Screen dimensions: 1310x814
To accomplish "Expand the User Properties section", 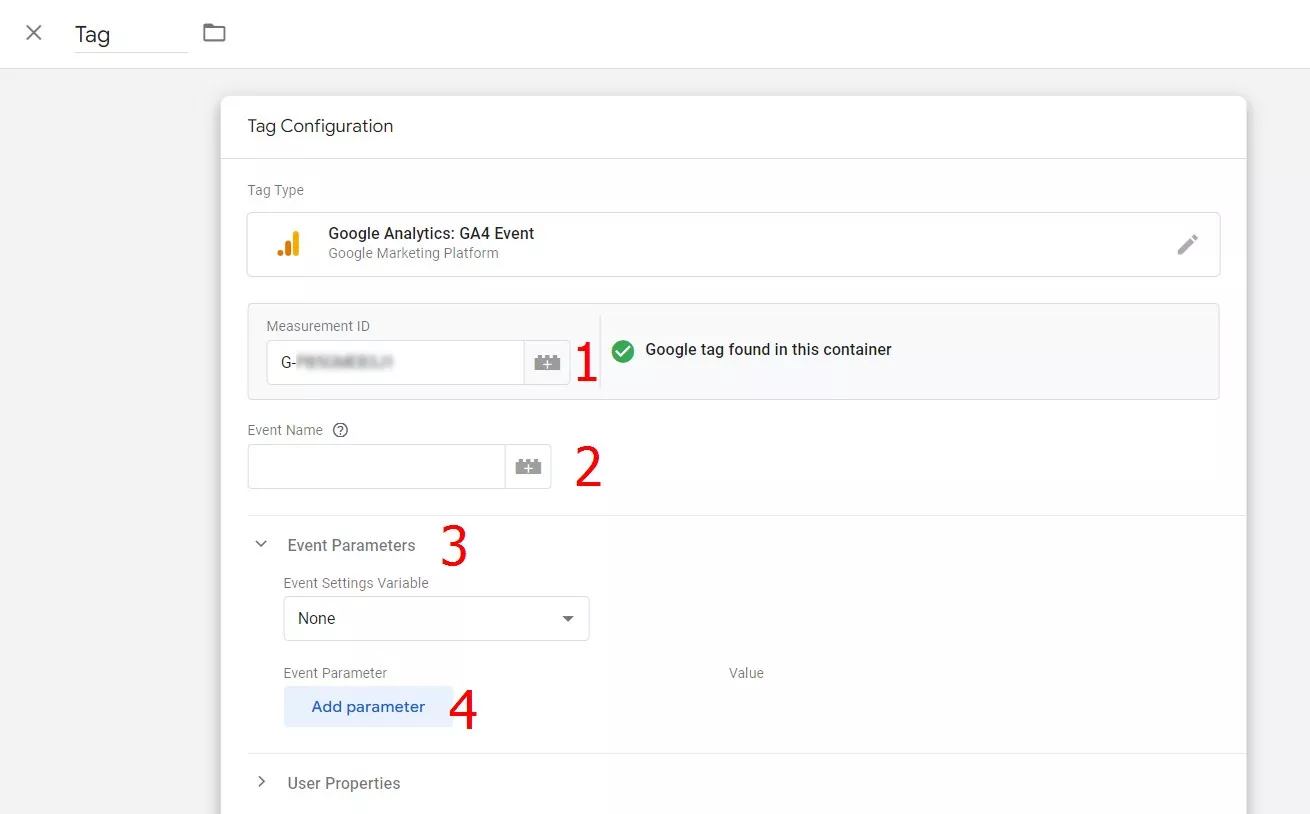I will (261, 782).
